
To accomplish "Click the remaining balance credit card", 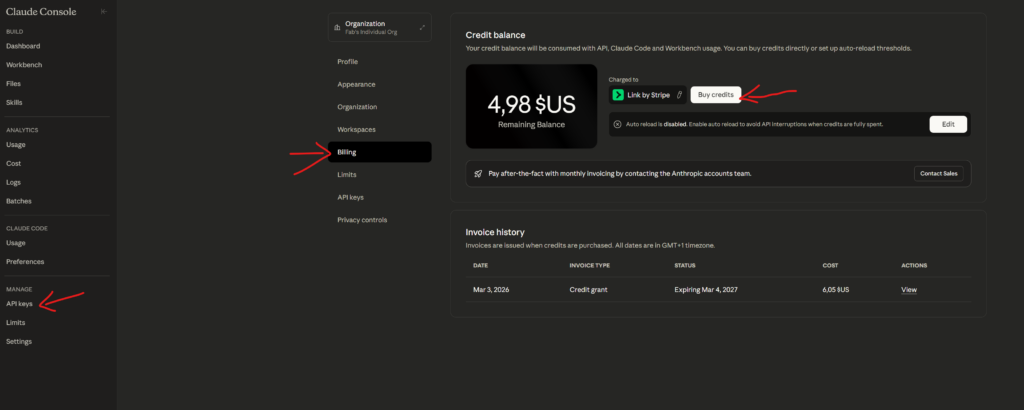I will coord(532,106).
